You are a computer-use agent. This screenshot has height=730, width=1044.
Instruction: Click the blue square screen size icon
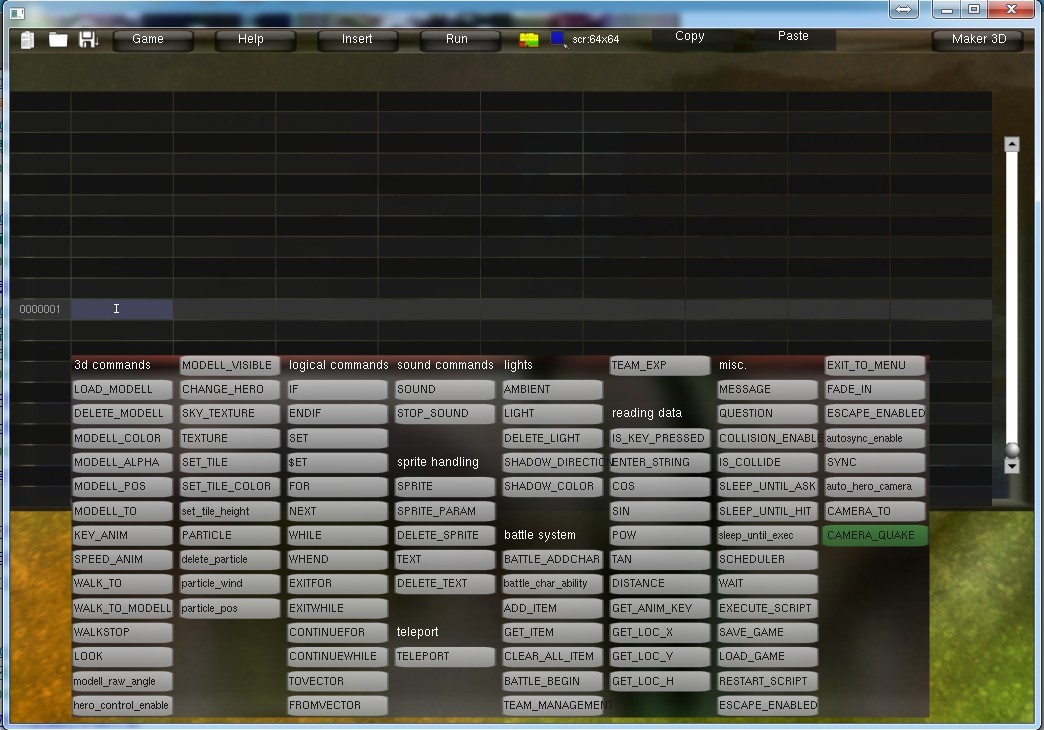[x=558, y=39]
